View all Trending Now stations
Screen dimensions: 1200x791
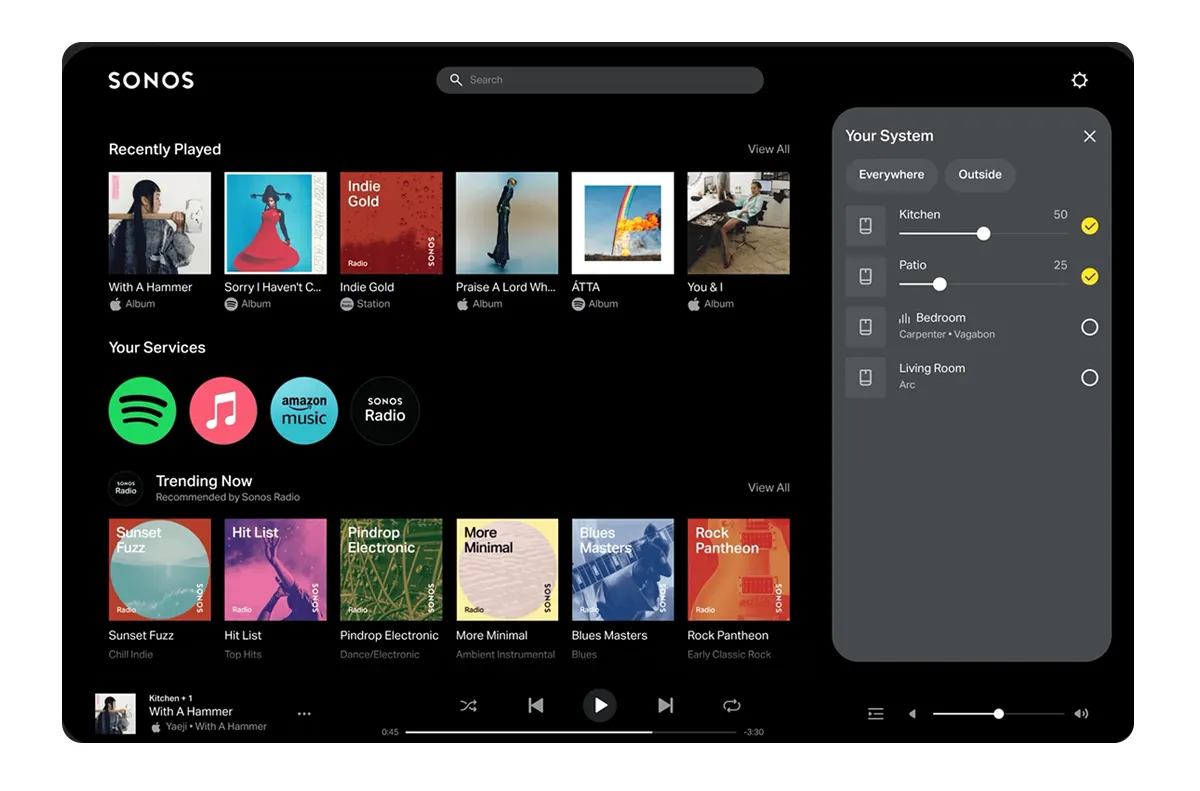(769, 488)
